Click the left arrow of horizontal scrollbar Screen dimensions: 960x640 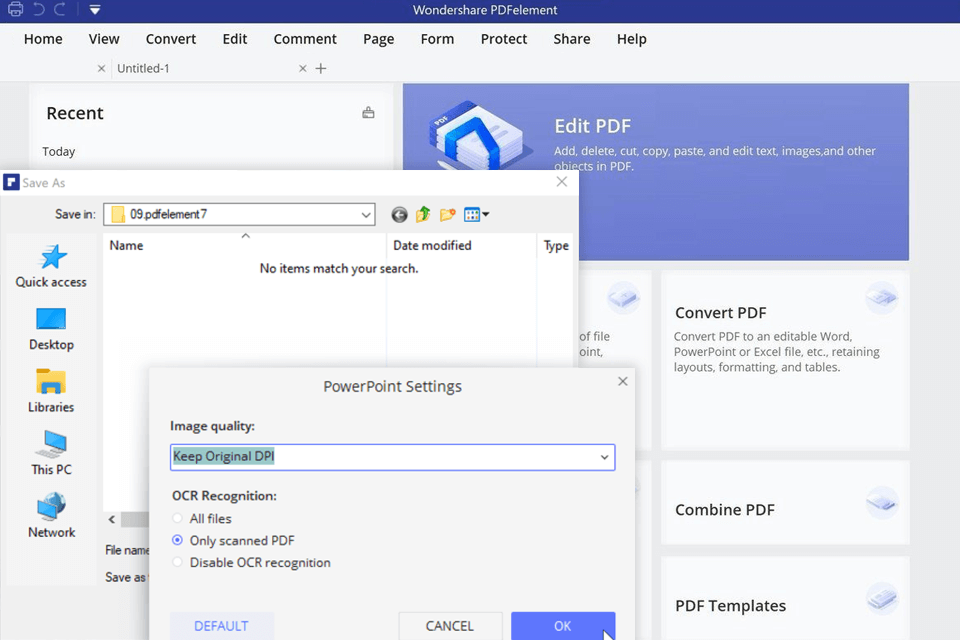pos(112,520)
